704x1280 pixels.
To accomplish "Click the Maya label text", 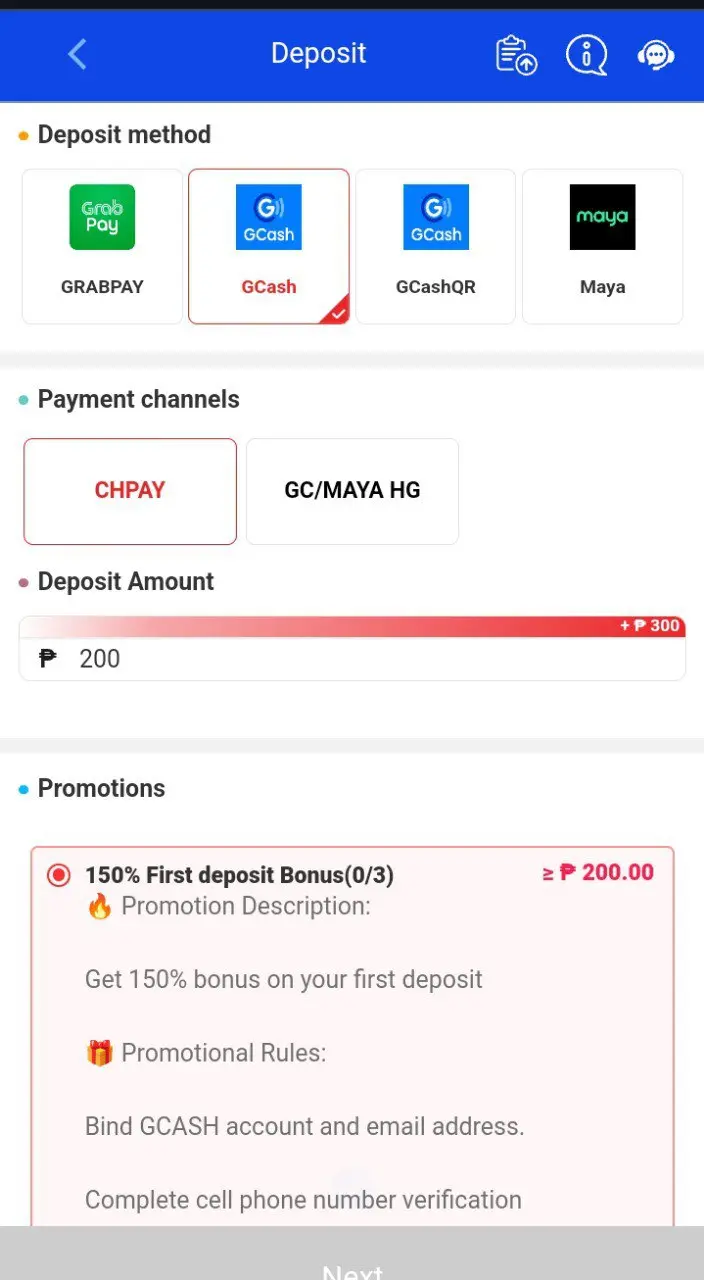I will pos(603,287).
